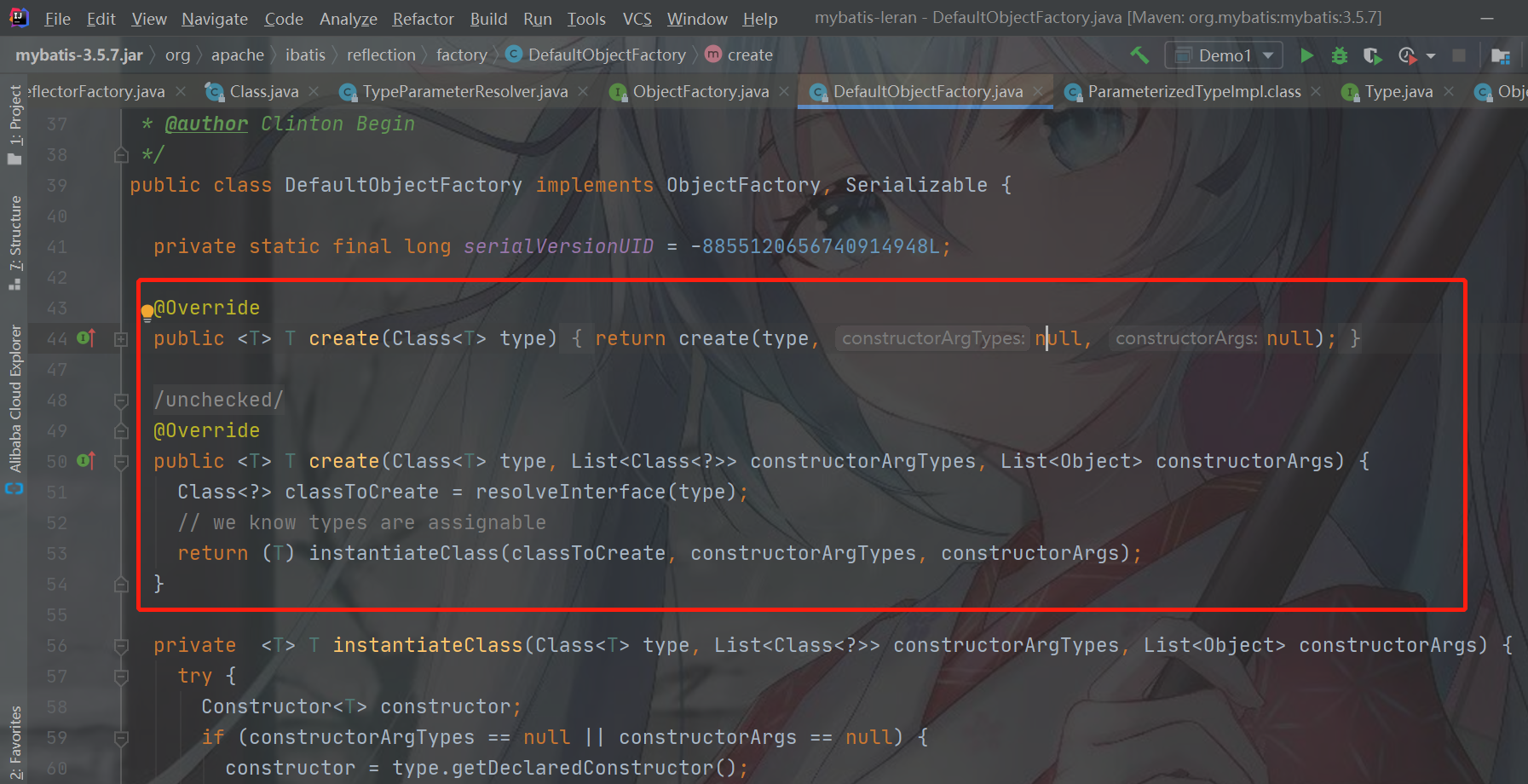1528x784 pixels.
Task: Open the VCS menu
Action: point(637,19)
